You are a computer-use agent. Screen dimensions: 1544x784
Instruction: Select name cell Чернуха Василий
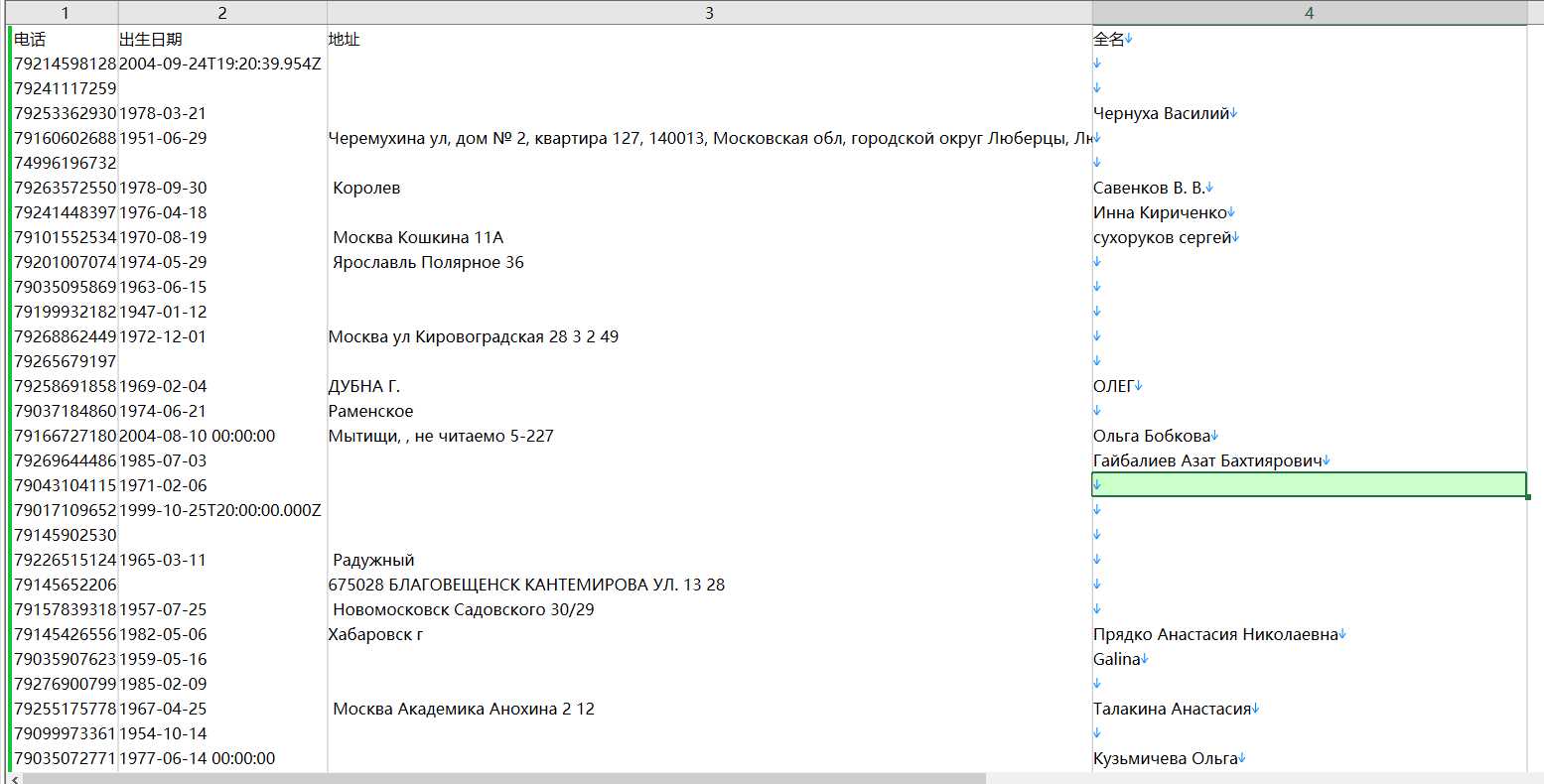[1309, 113]
